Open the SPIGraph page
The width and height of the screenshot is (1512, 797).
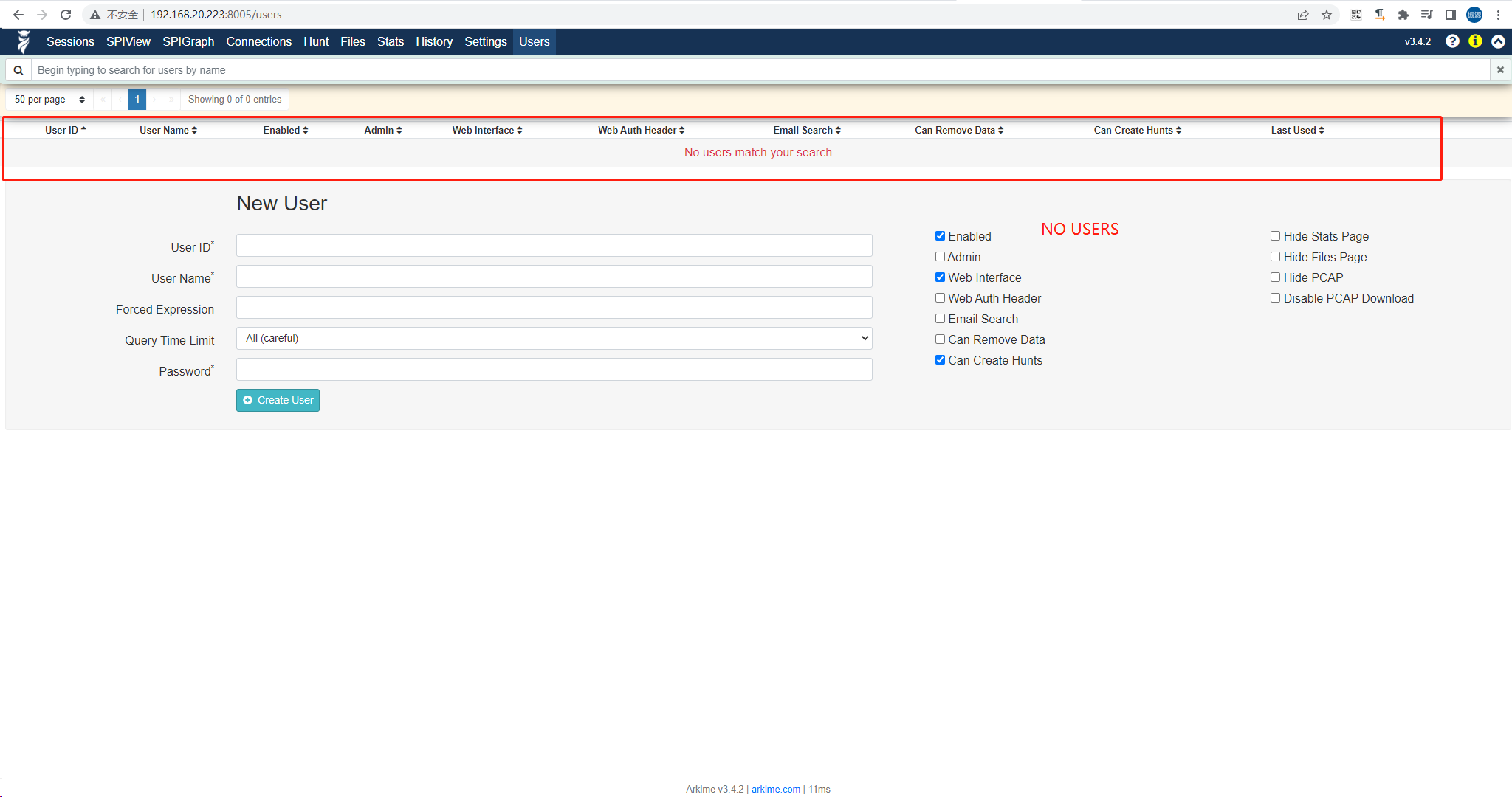click(x=188, y=41)
